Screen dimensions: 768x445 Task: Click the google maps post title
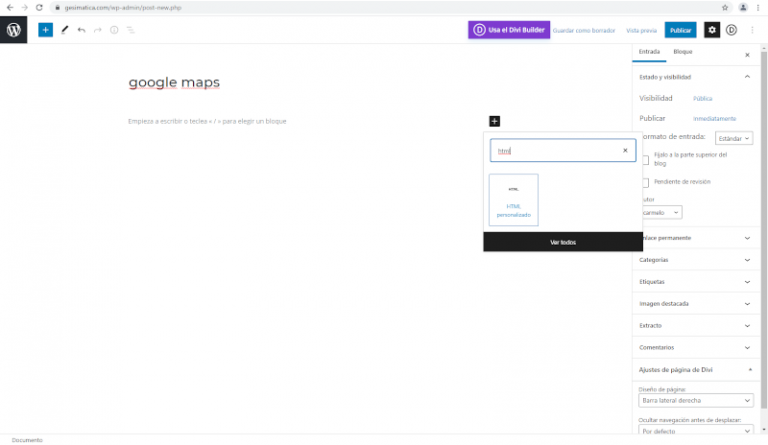tap(174, 82)
